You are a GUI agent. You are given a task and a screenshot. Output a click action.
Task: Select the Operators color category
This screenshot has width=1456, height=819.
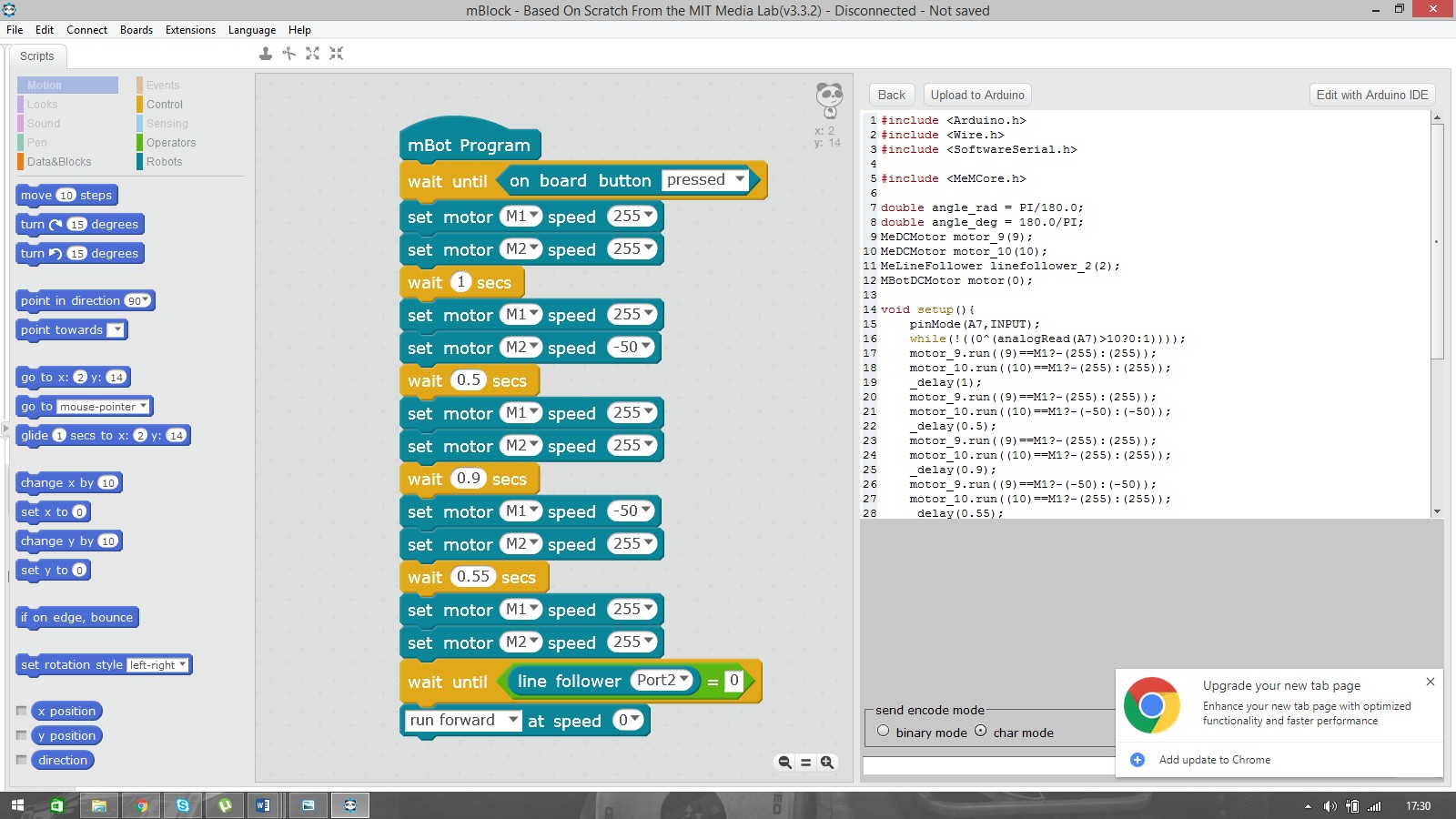[x=171, y=143]
